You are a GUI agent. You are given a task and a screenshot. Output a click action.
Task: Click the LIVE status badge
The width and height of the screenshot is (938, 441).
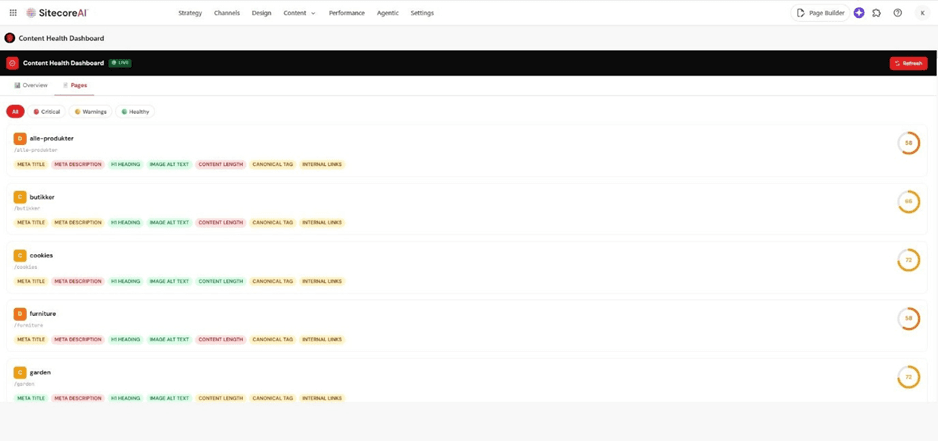click(x=120, y=63)
